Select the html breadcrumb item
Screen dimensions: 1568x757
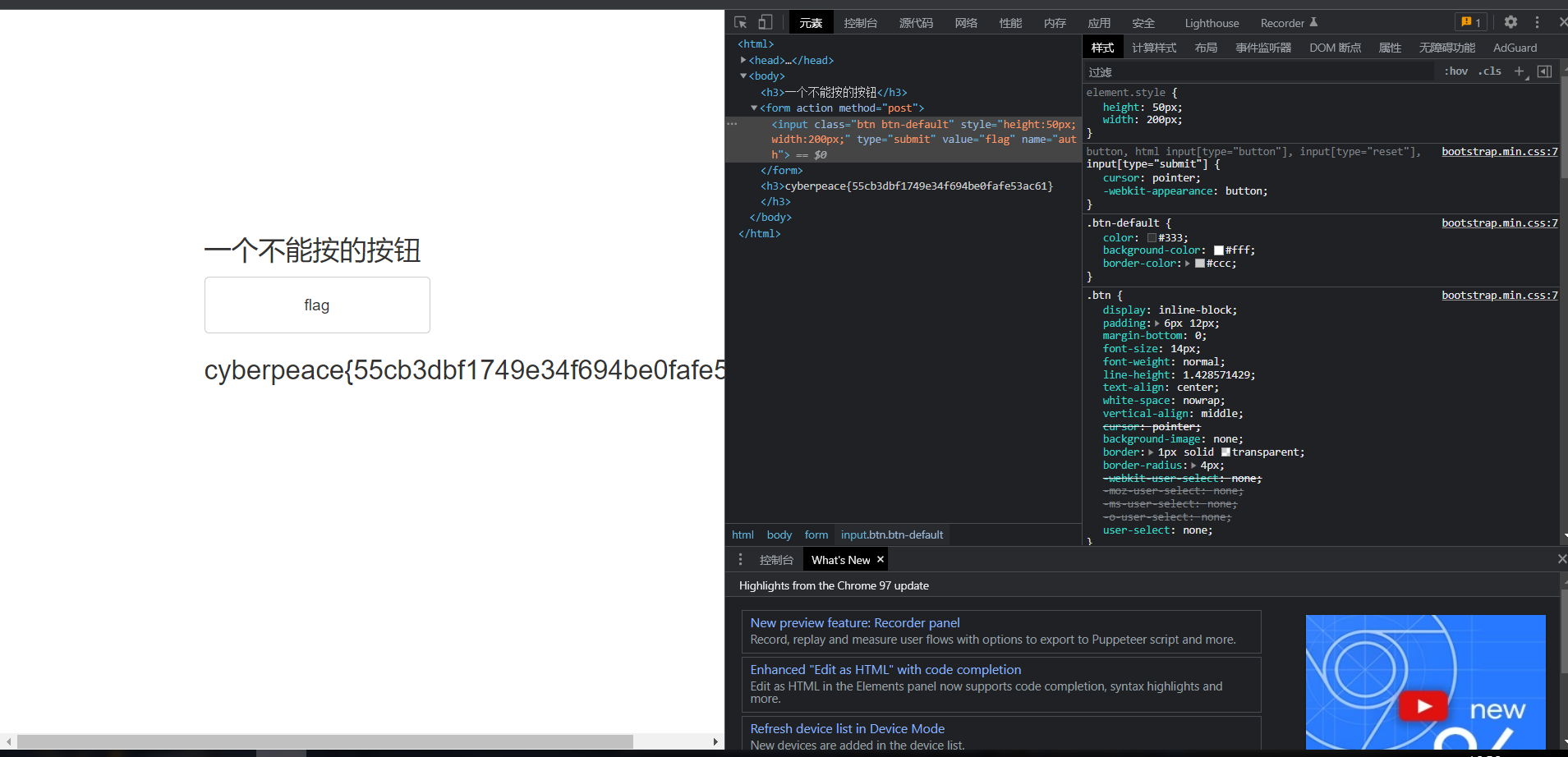(743, 534)
